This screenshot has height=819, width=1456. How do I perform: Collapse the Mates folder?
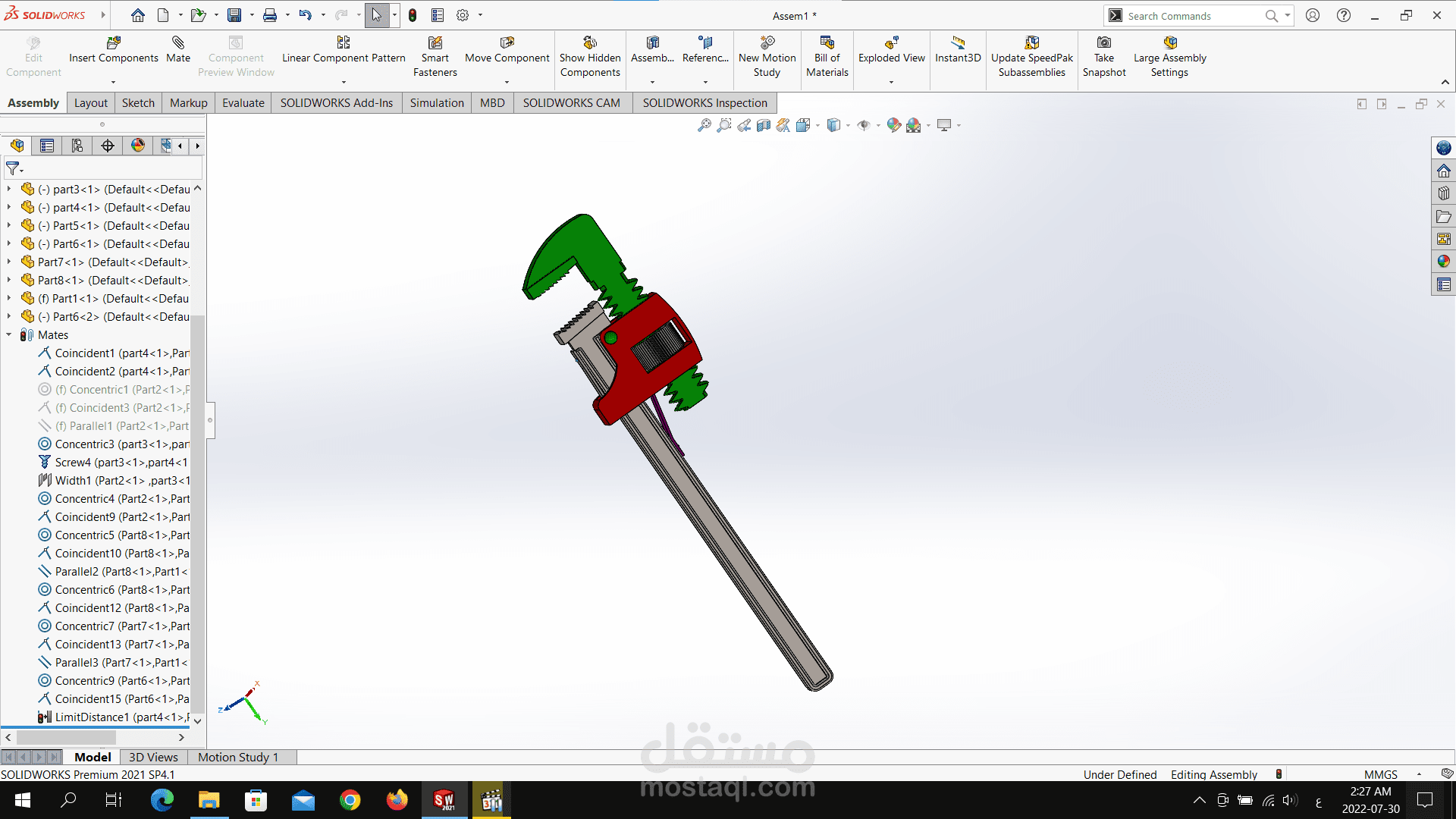(9, 334)
